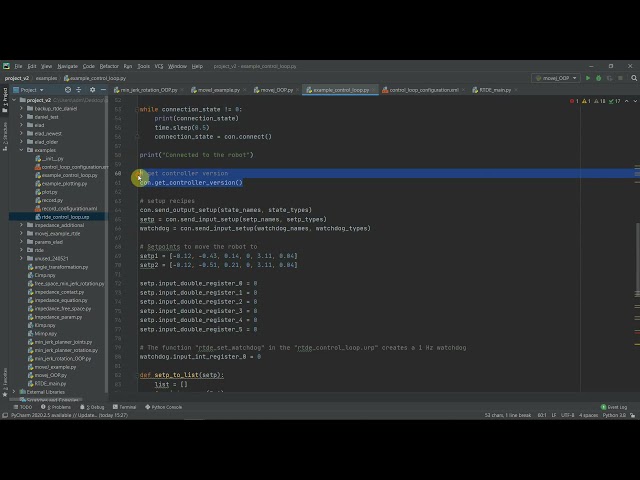
Task: Open the Debug tool window
Action: point(92,407)
